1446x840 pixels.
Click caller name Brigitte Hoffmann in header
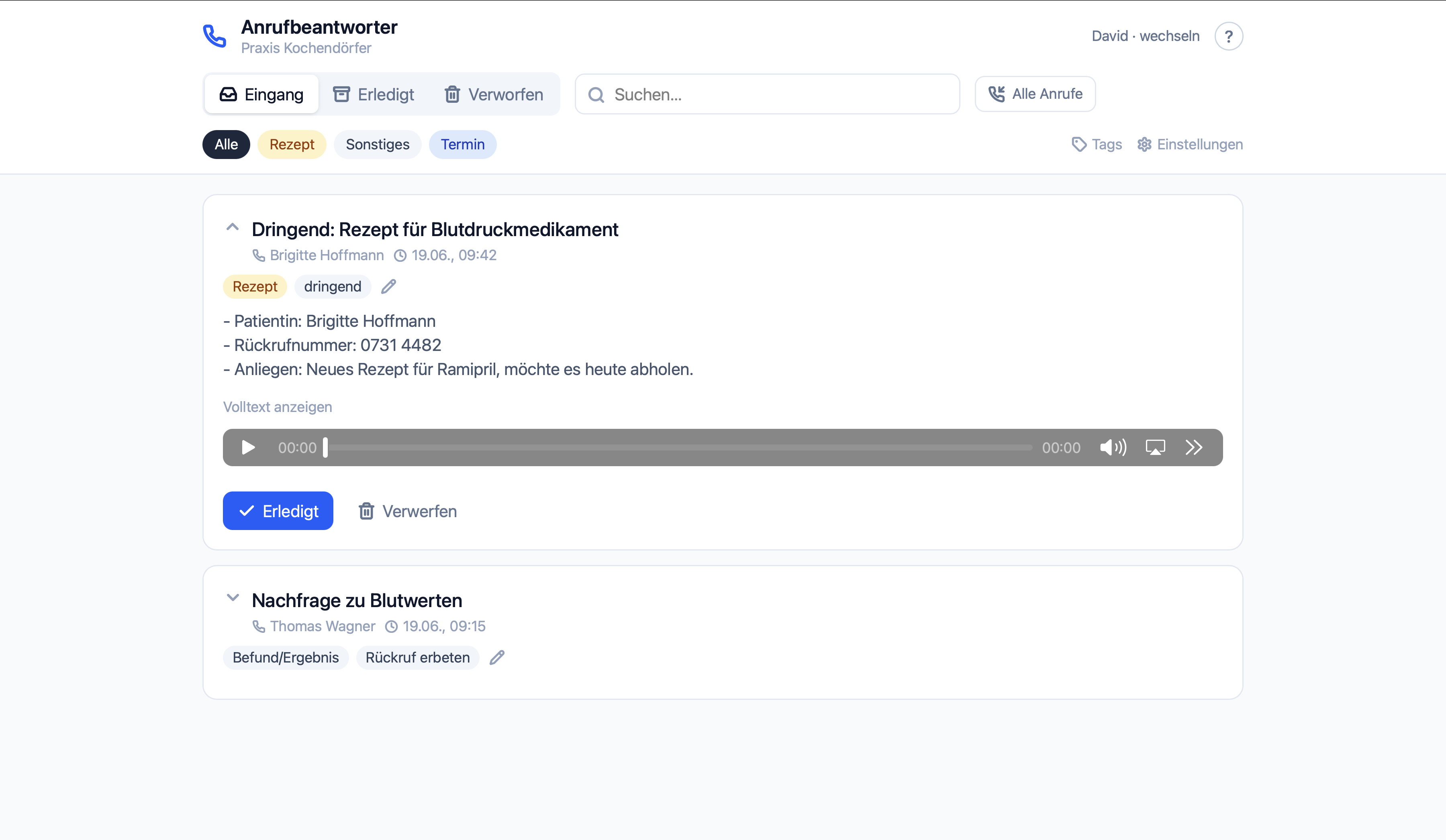click(327, 255)
